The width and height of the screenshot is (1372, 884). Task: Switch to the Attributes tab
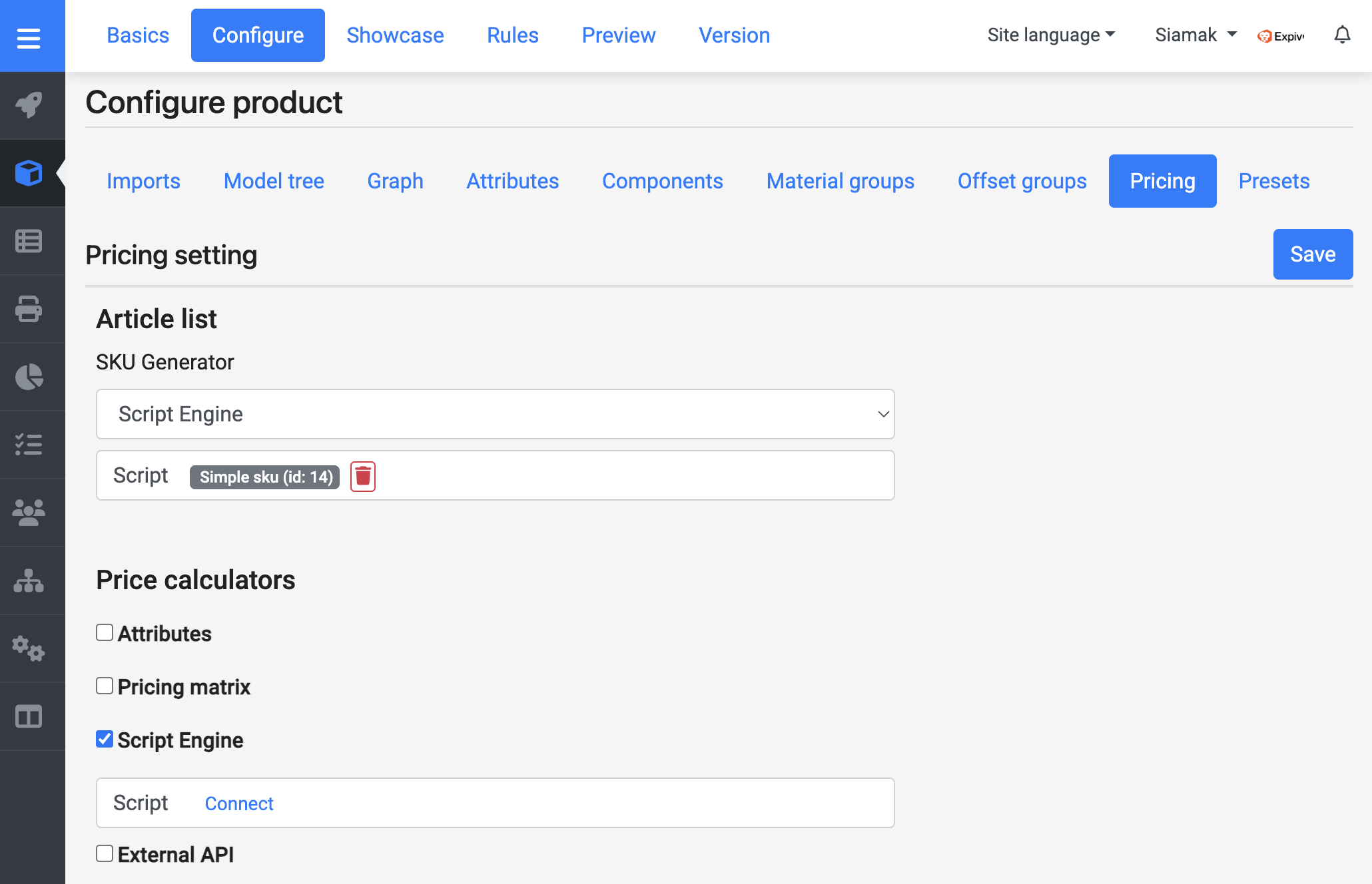512,180
